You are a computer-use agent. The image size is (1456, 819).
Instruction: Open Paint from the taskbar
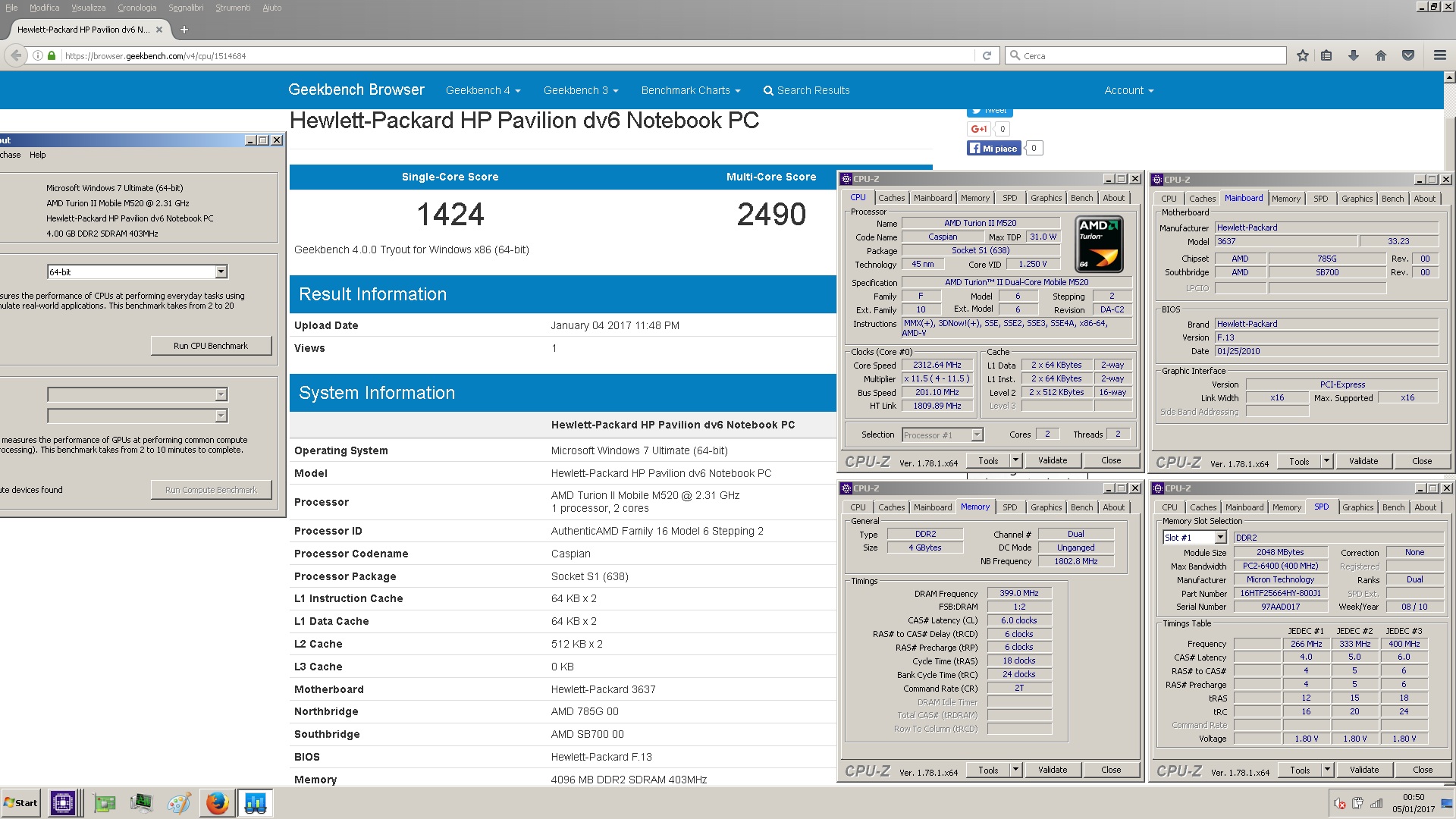(x=179, y=803)
